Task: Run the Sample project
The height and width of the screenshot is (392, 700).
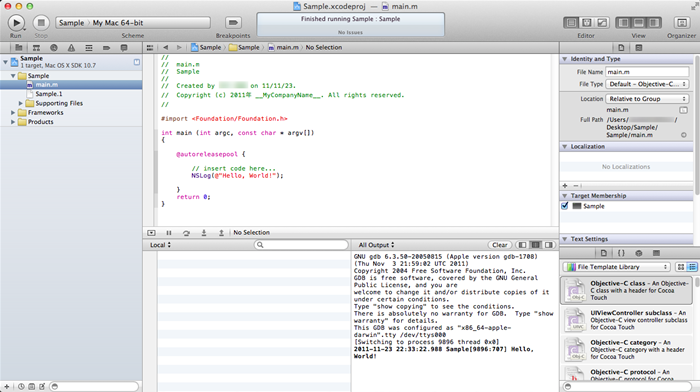Action: [16, 22]
